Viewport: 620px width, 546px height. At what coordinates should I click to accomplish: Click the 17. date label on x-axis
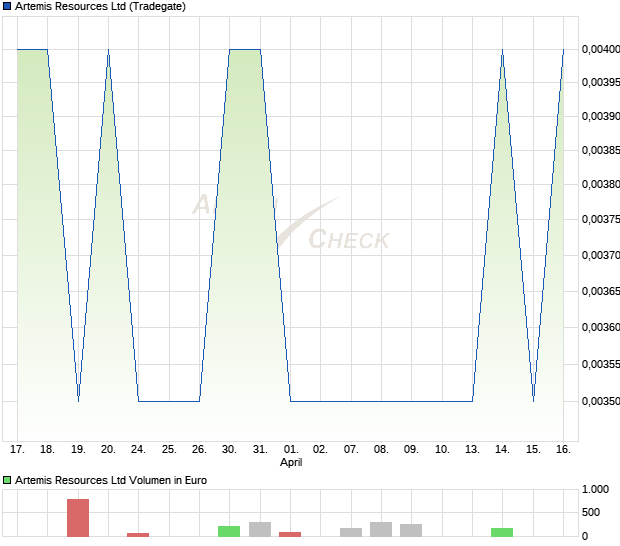tap(17, 449)
